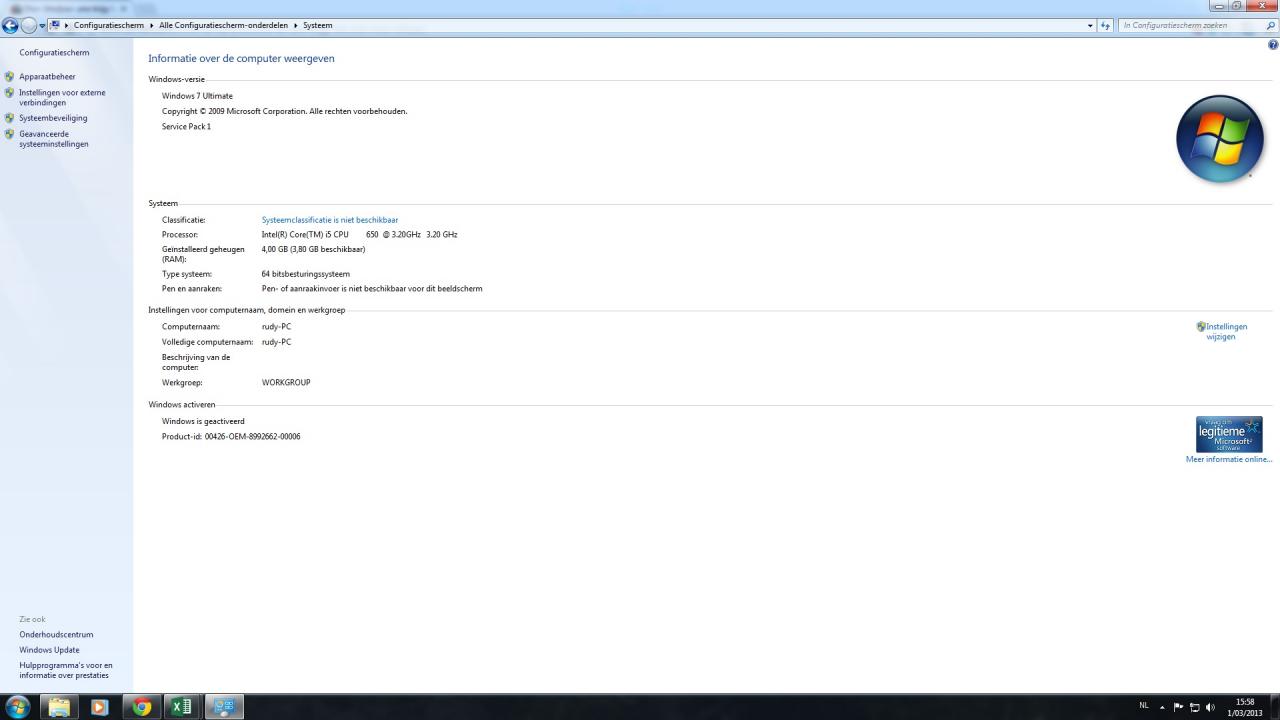Expand the breadcrumb arrow before Systeem
The image size is (1280, 720).
click(295, 25)
